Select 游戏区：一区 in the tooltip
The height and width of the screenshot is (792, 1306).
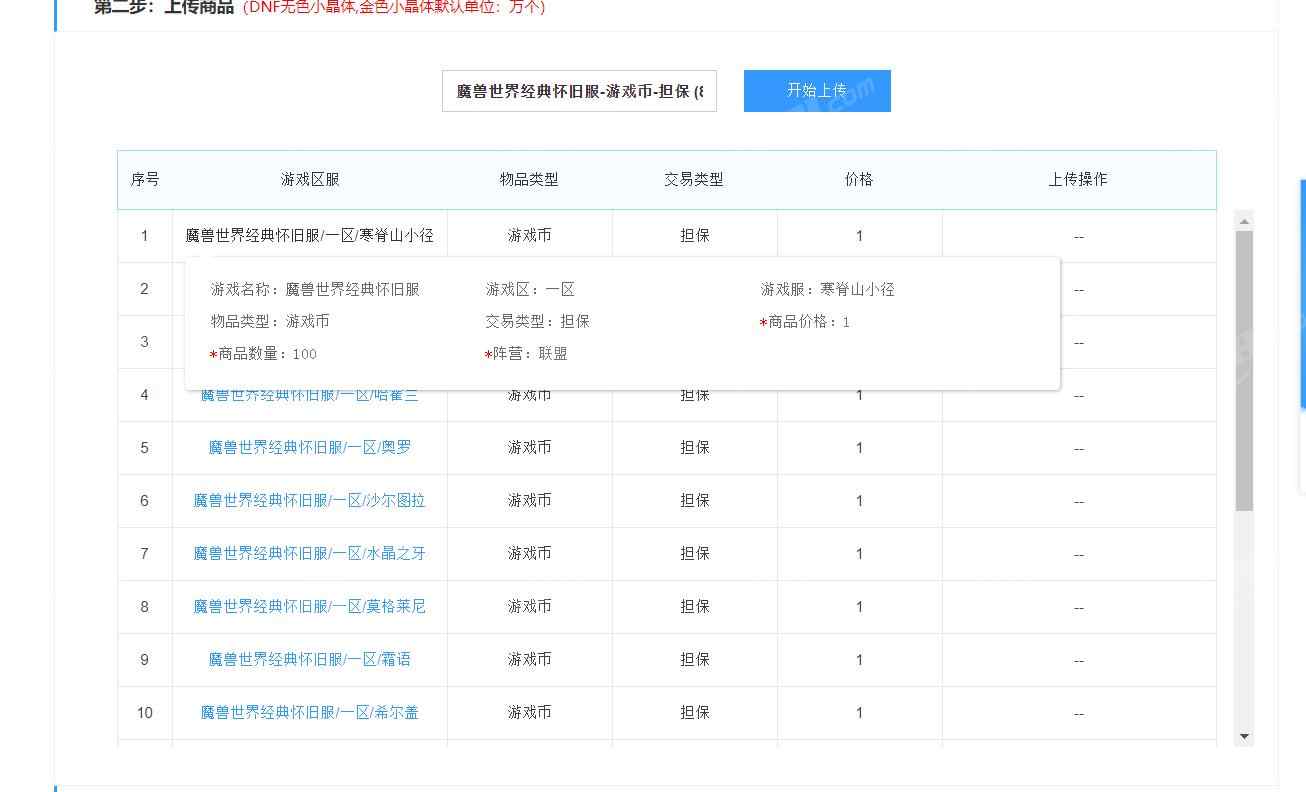pos(530,290)
